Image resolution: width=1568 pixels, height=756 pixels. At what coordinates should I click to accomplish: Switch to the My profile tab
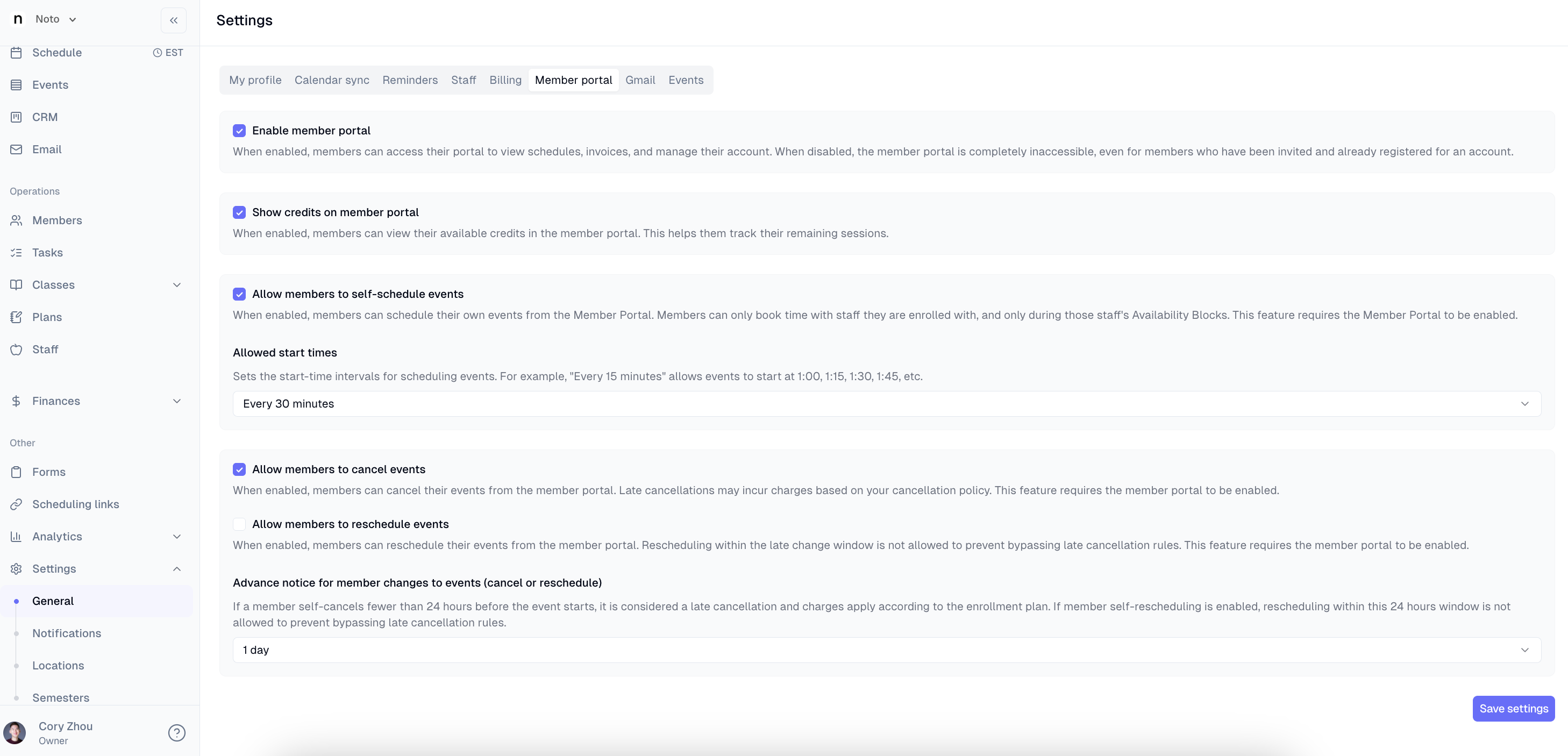pyautogui.click(x=255, y=80)
